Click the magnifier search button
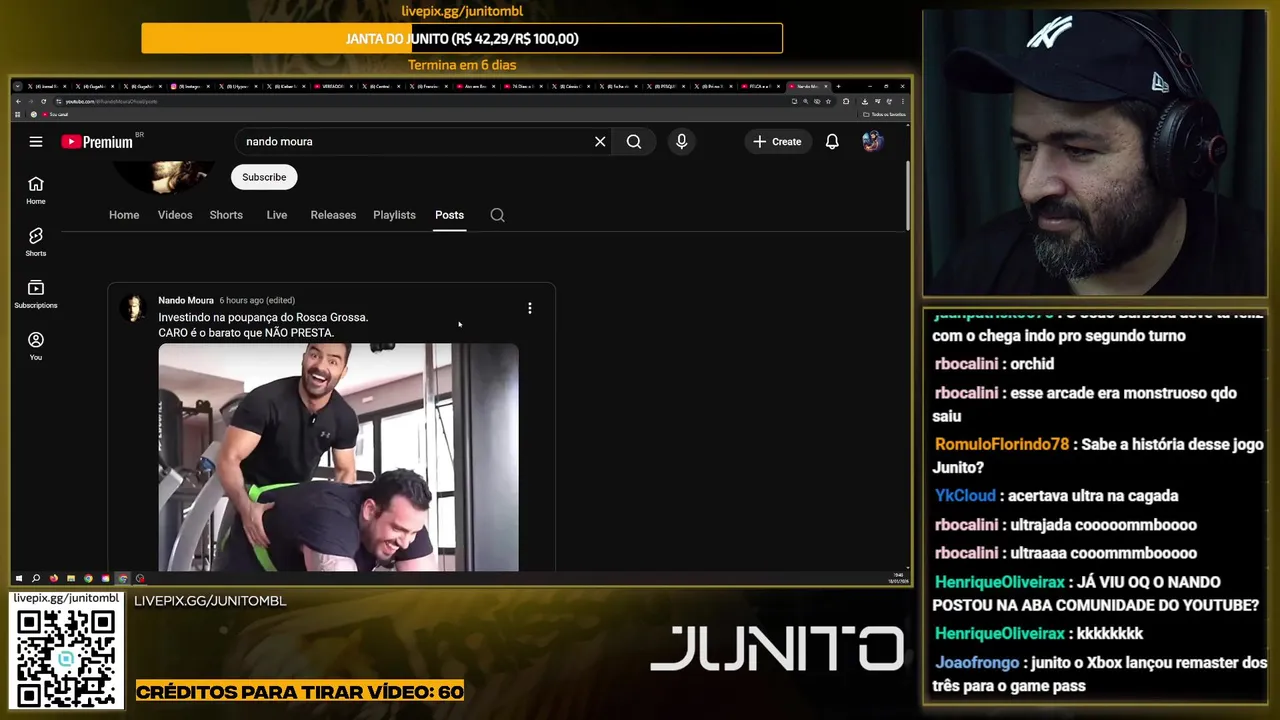This screenshot has height=720, width=1280. click(x=634, y=142)
